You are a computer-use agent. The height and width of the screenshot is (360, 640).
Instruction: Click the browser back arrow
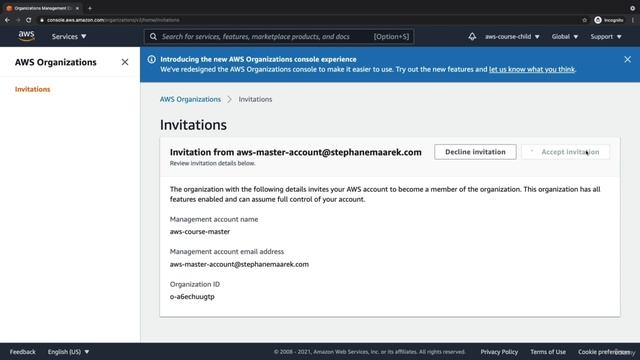pos(7,20)
